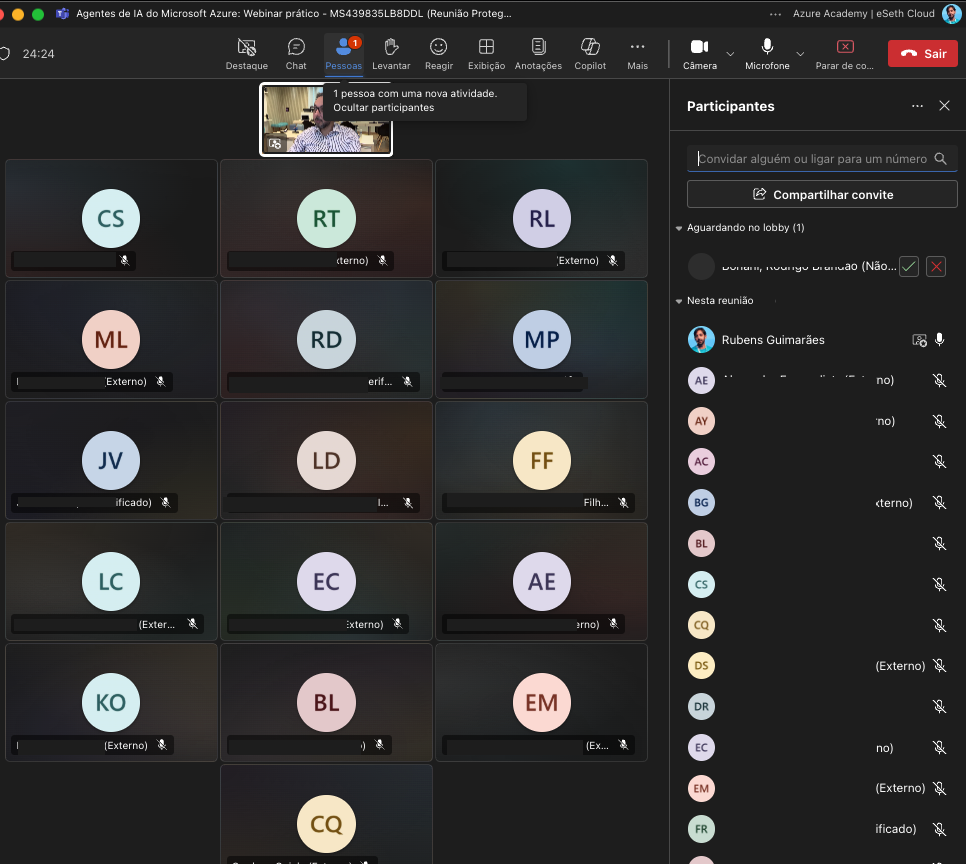Click the red Sair leave button
The width and height of the screenshot is (966, 864).
(x=922, y=54)
